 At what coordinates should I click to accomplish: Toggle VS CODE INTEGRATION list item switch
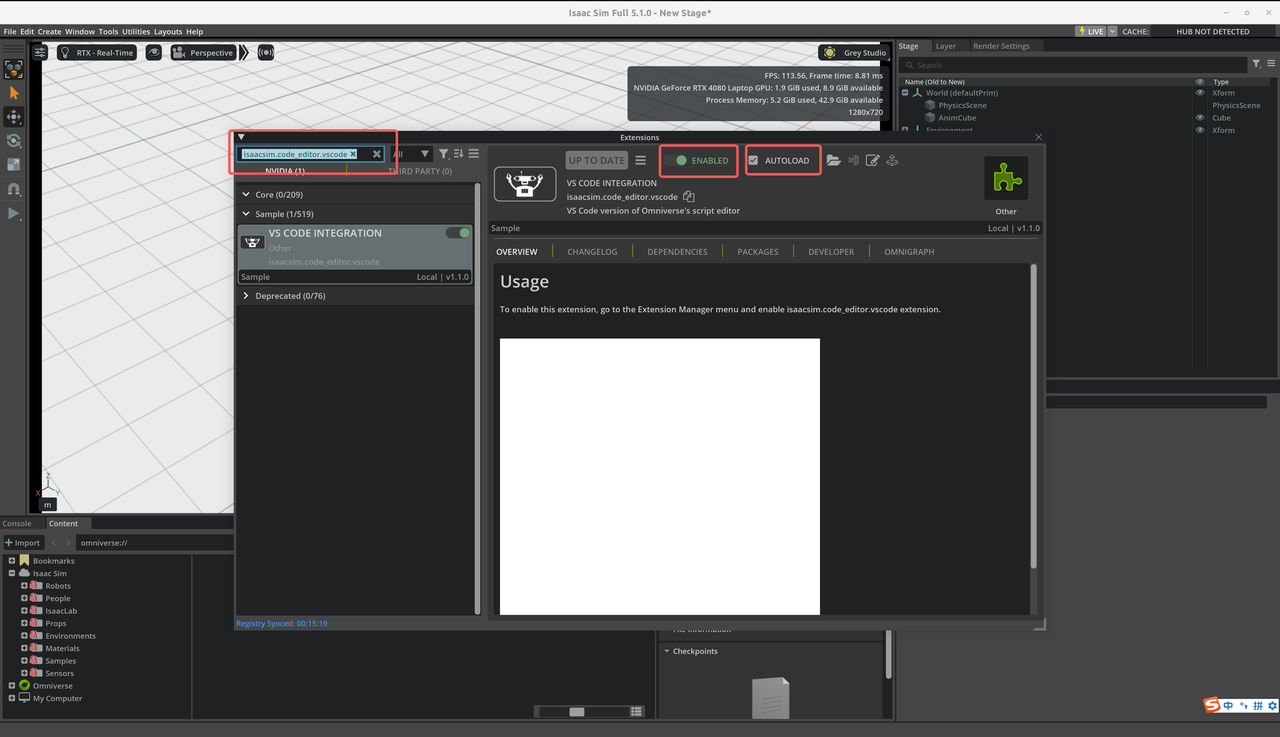pyautogui.click(x=458, y=233)
